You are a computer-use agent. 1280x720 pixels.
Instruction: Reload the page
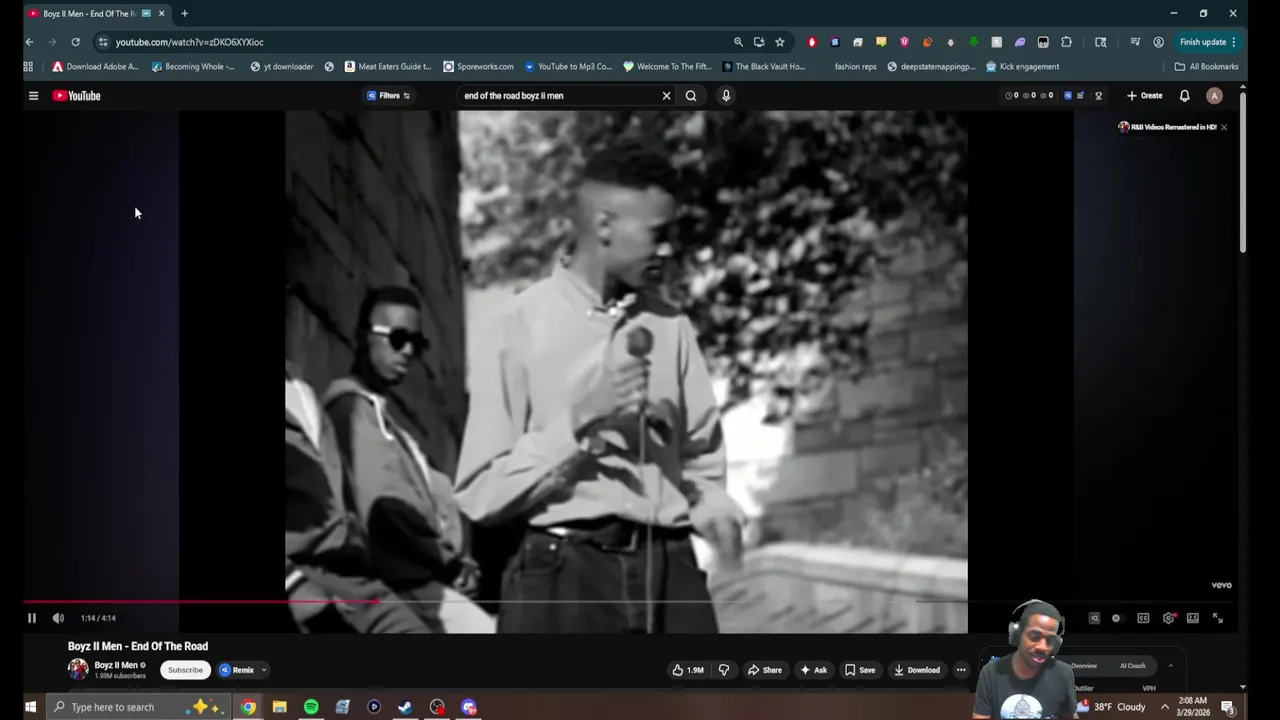point(75,42)
